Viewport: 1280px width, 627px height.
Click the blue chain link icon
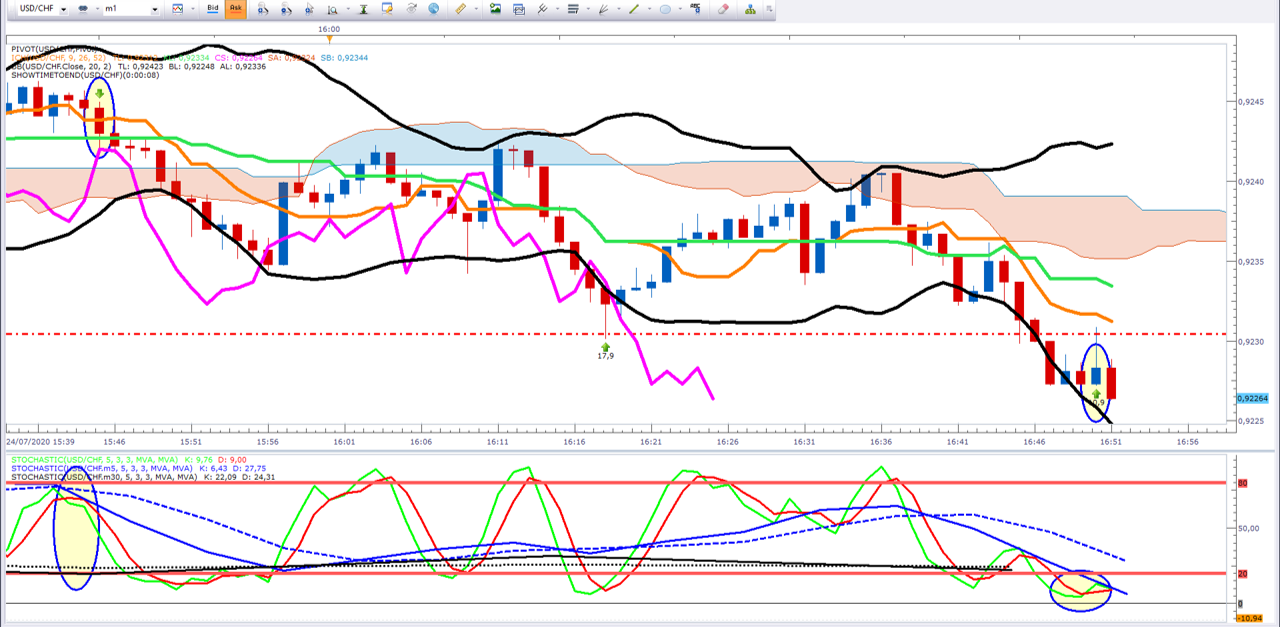[x=83, y=9]
